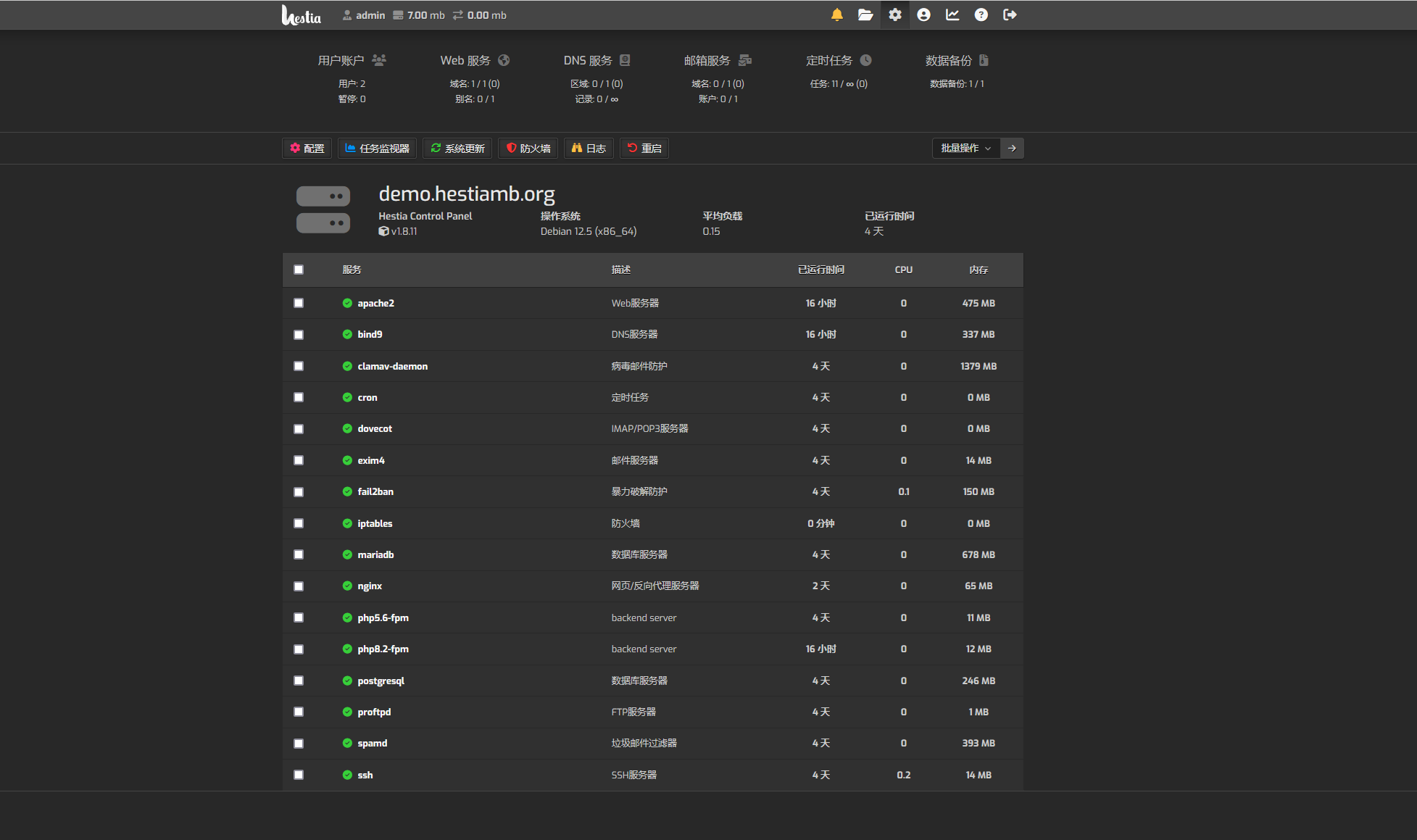Click the 重启 restart button
The width and height of the screenshot is (1417, 840).
pos(644,148)
